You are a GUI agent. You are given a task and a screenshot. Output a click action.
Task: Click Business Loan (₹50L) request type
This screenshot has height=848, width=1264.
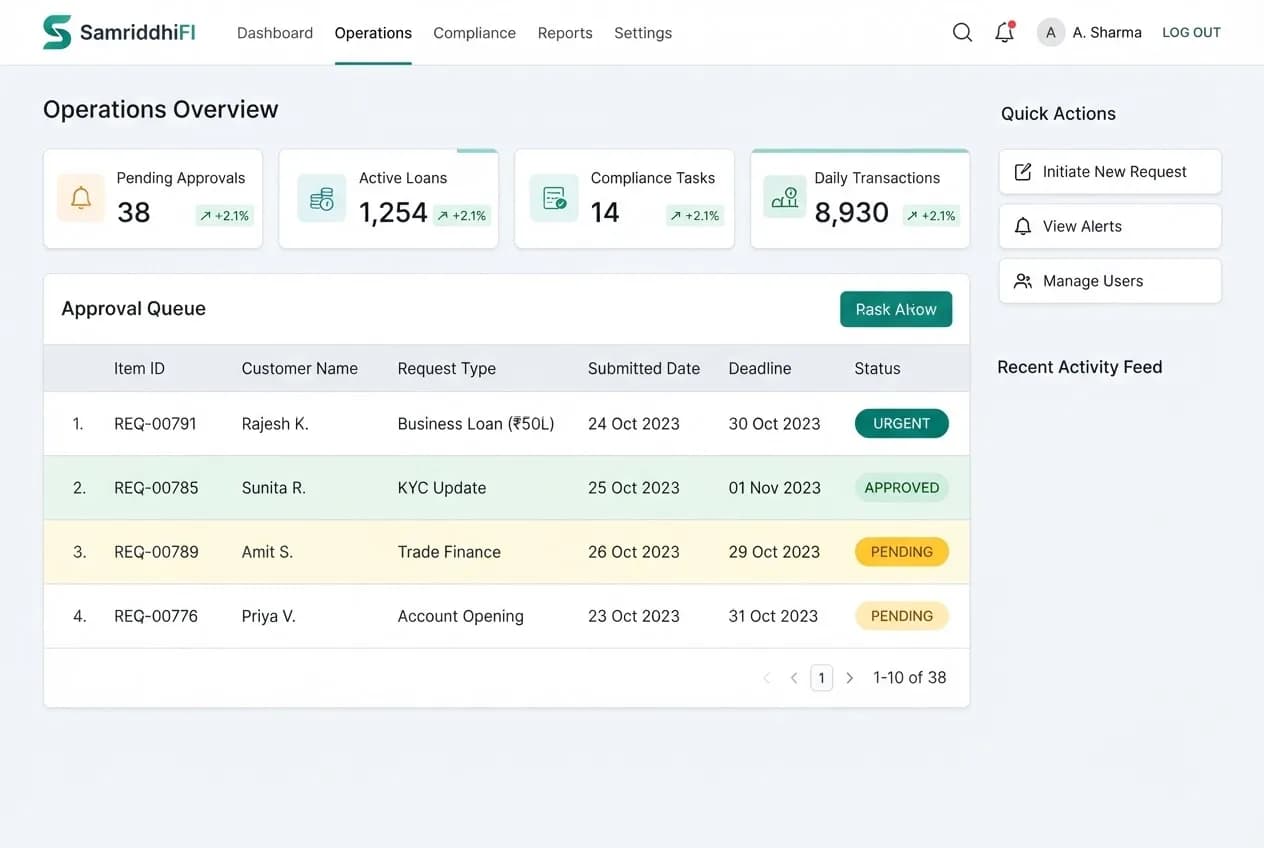(x=476, y=424)
